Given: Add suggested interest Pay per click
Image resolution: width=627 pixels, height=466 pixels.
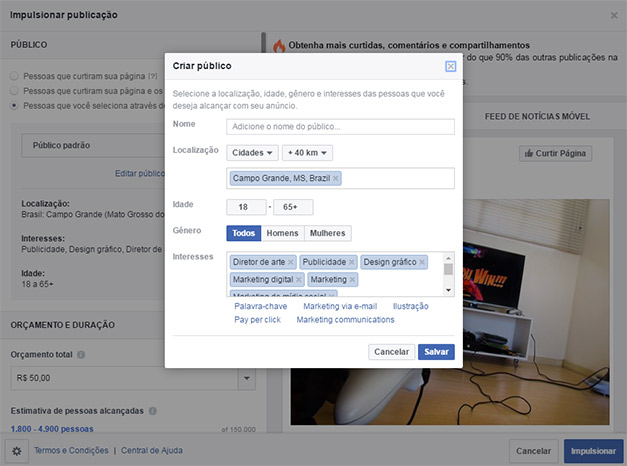Looking at the screenshot, I should [x=257, y=320].
